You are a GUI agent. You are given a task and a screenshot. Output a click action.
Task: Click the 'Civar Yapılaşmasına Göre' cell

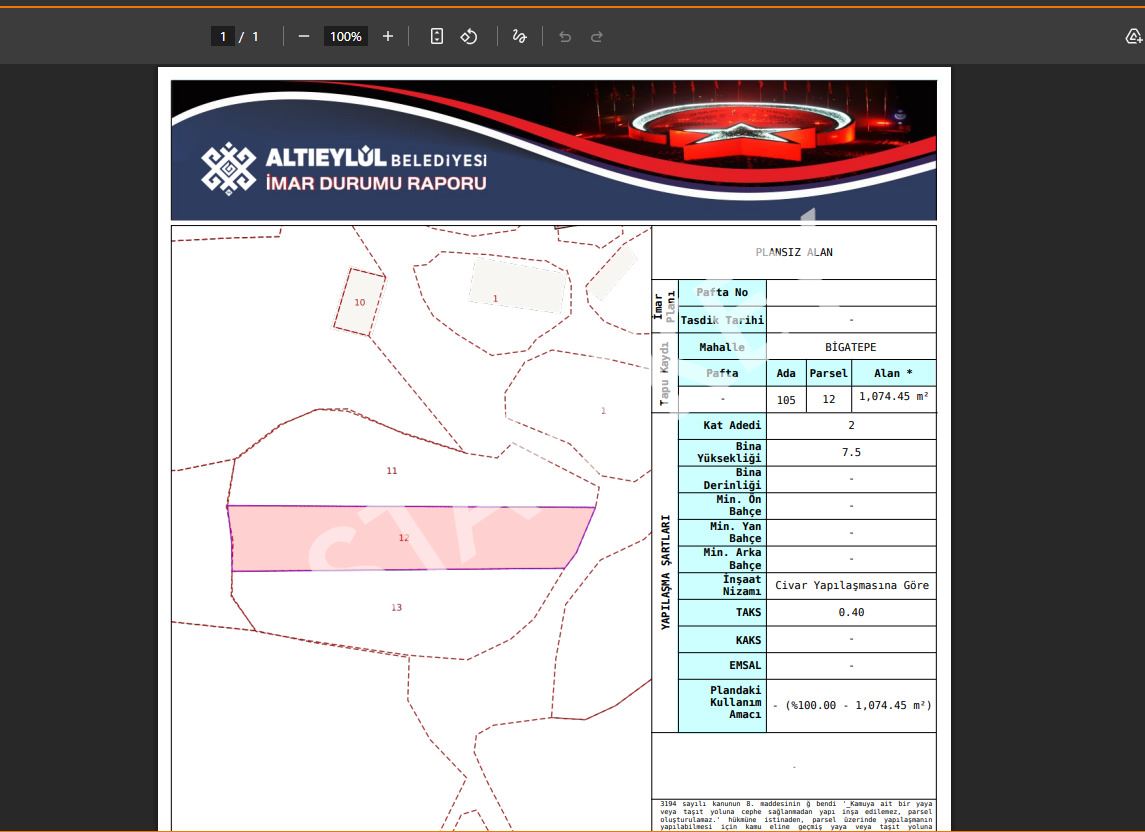pyautogui.click(x=851, y=585)
